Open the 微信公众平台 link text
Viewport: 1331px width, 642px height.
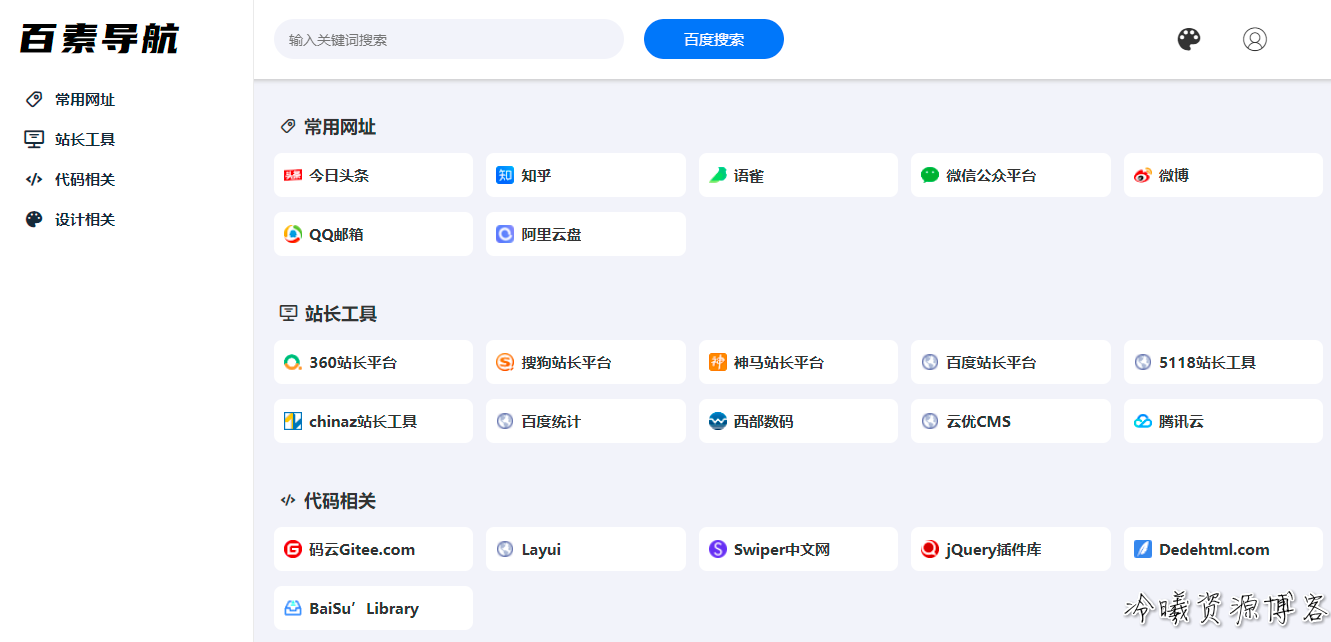992,175
